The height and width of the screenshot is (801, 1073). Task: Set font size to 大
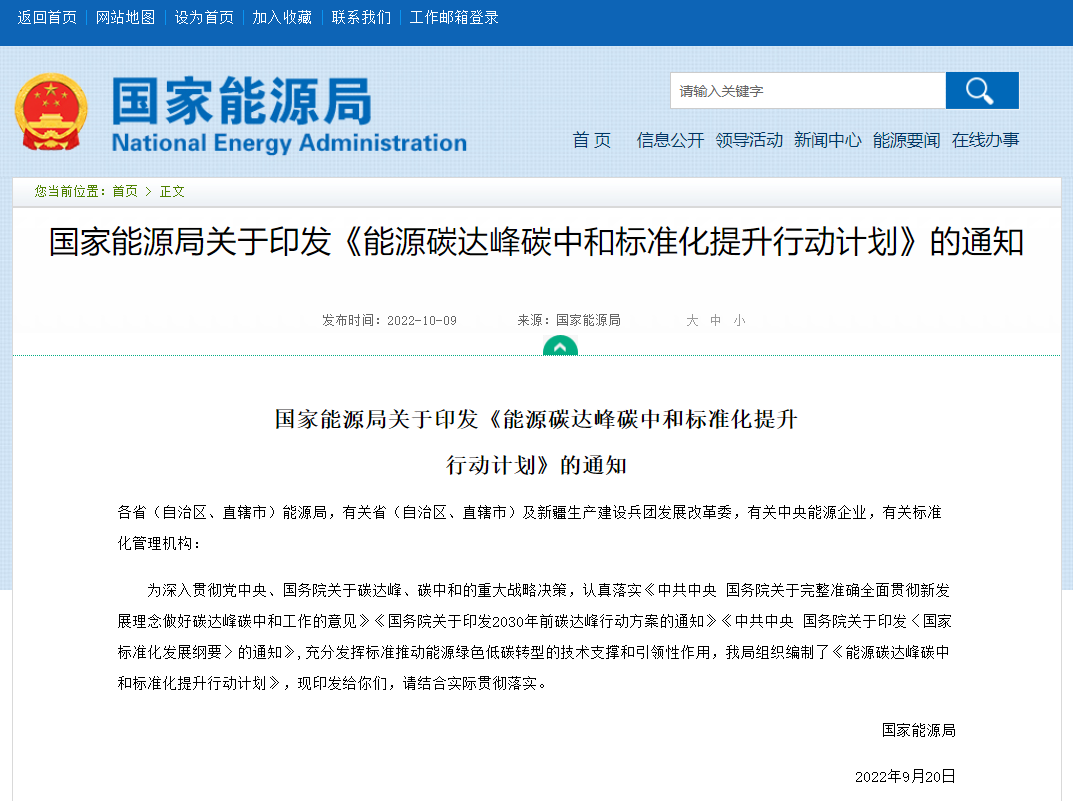click(x=693, y=320)
